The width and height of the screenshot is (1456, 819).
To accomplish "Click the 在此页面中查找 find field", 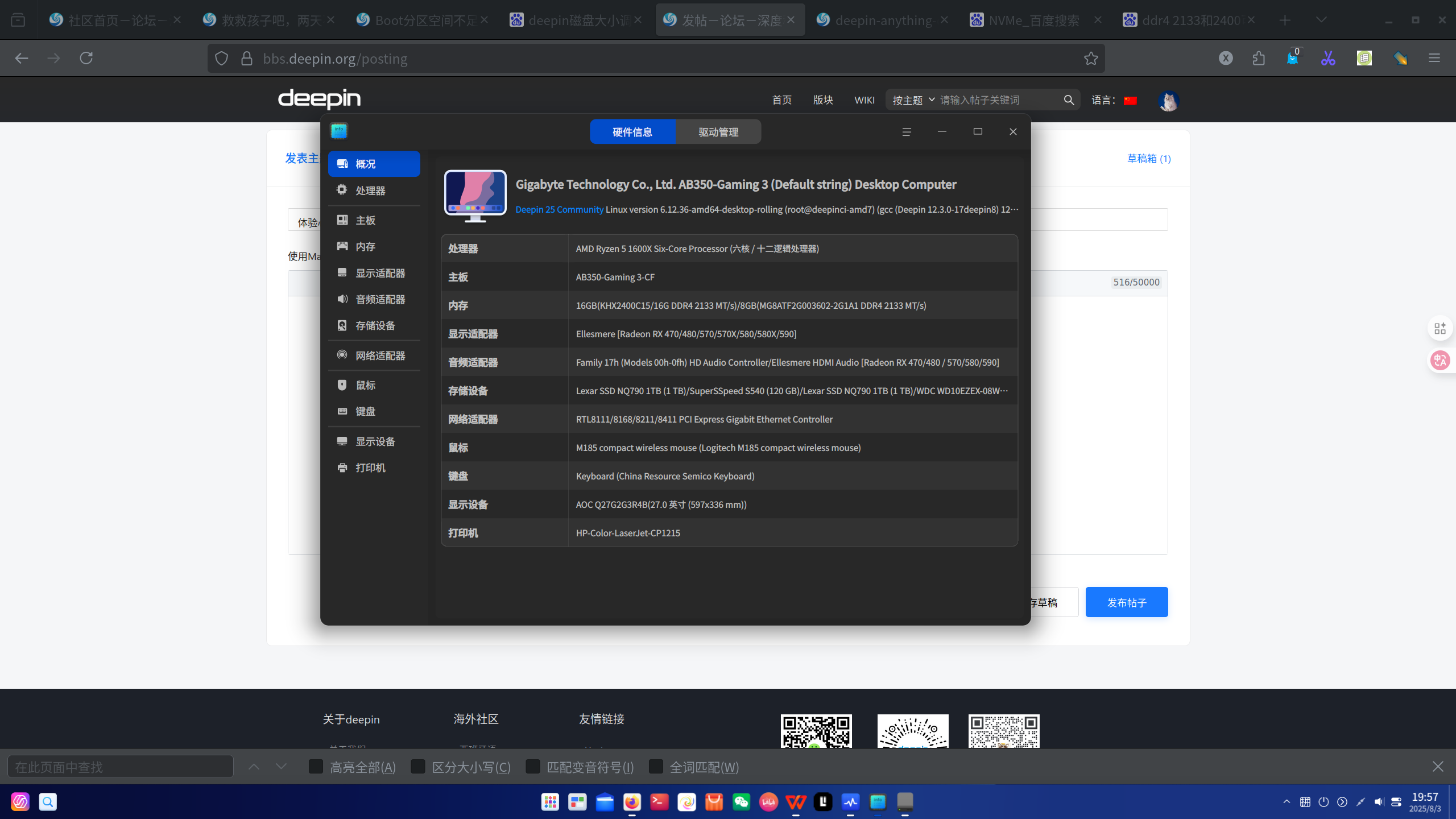I will pos(121,767).
